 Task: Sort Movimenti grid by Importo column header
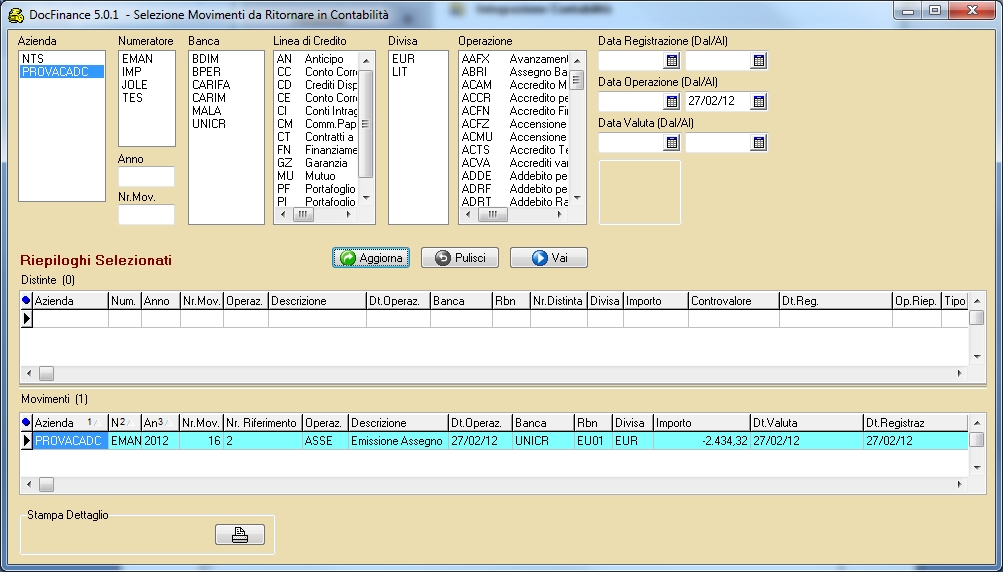pyautogui.click(x=700, y=423)
